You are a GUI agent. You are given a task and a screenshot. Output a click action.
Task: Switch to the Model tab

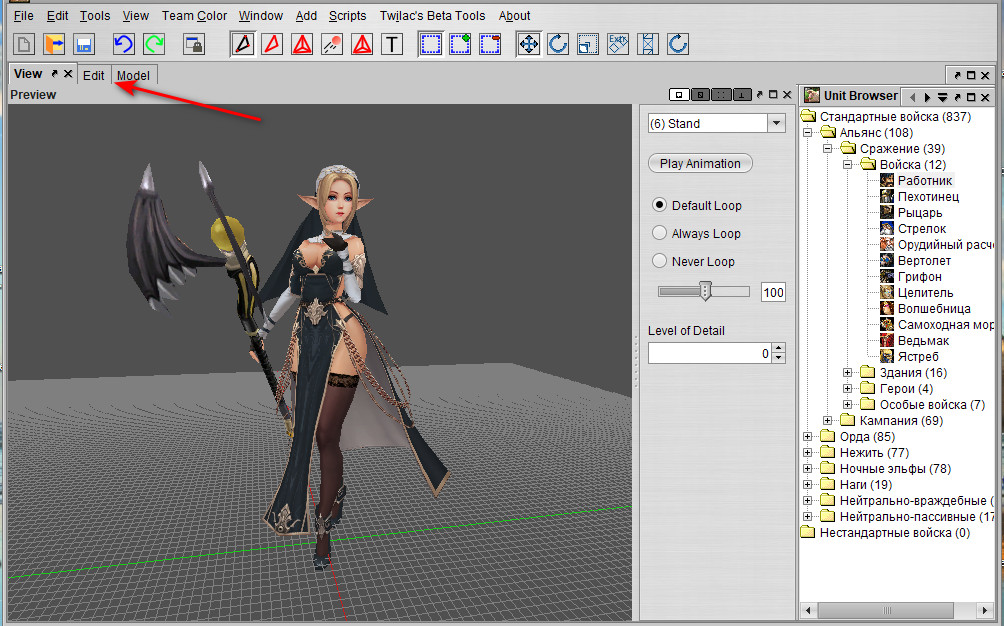(133, 76)
